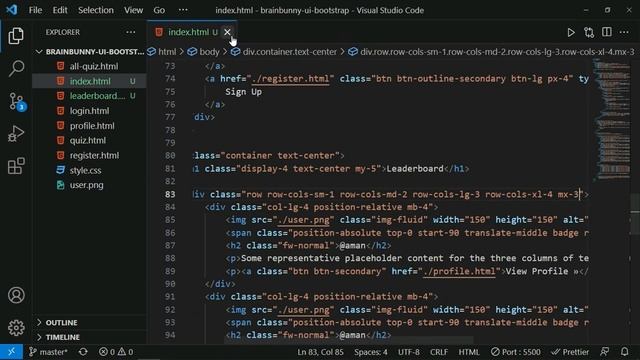This screenshot has height=360, width=640.
Task: Click Port : 5500 Live Server button
Action: (x=516, y=352)
